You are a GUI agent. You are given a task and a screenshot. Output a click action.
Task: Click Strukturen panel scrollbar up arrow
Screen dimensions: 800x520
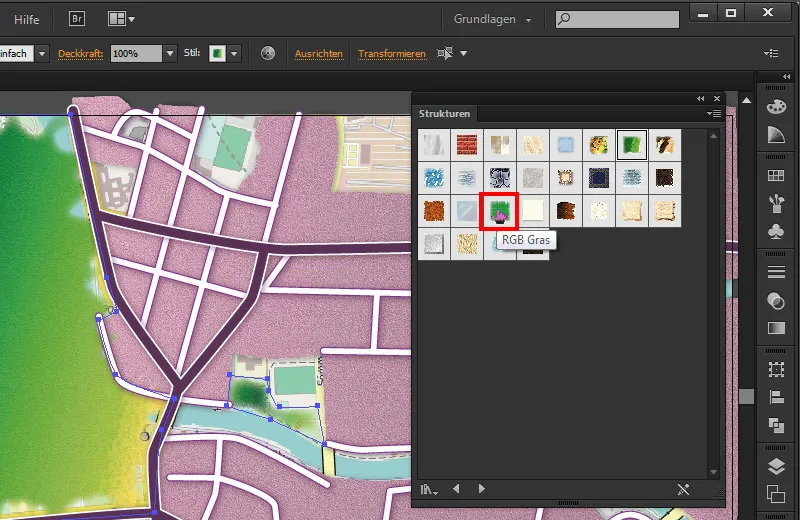713,136
